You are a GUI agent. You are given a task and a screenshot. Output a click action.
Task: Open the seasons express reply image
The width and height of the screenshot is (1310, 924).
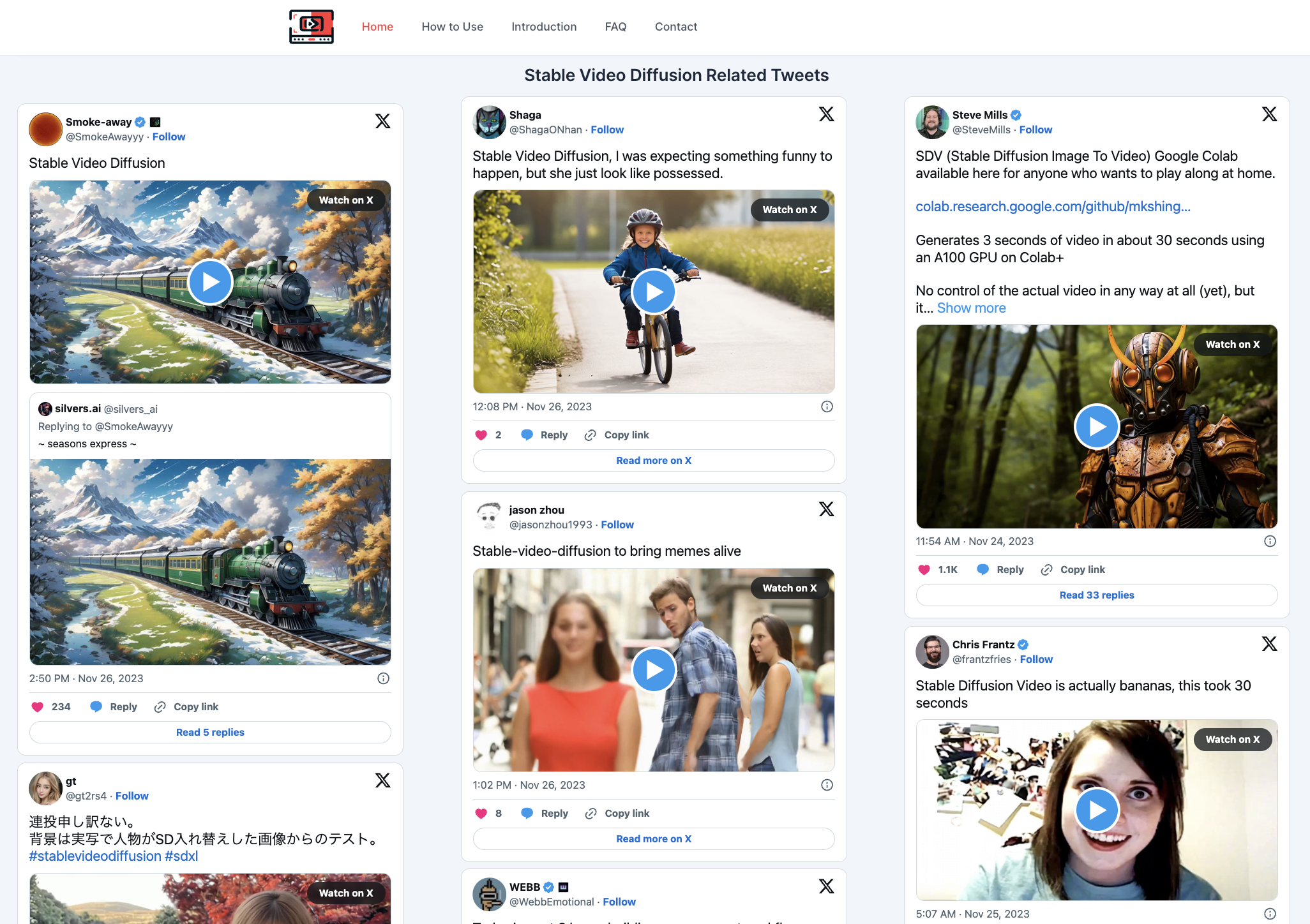[210, 562]
